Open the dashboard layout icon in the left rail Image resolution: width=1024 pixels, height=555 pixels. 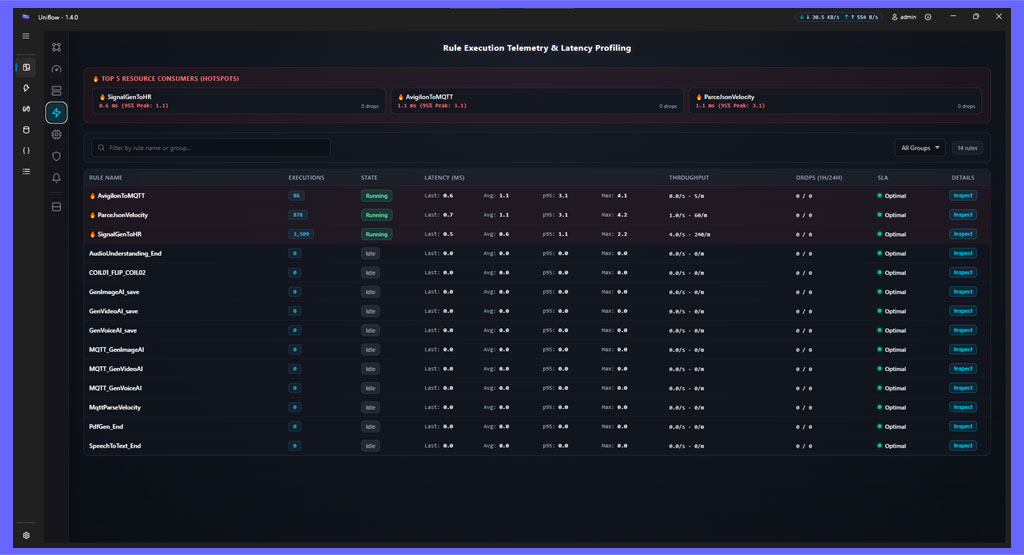point(26,67)
